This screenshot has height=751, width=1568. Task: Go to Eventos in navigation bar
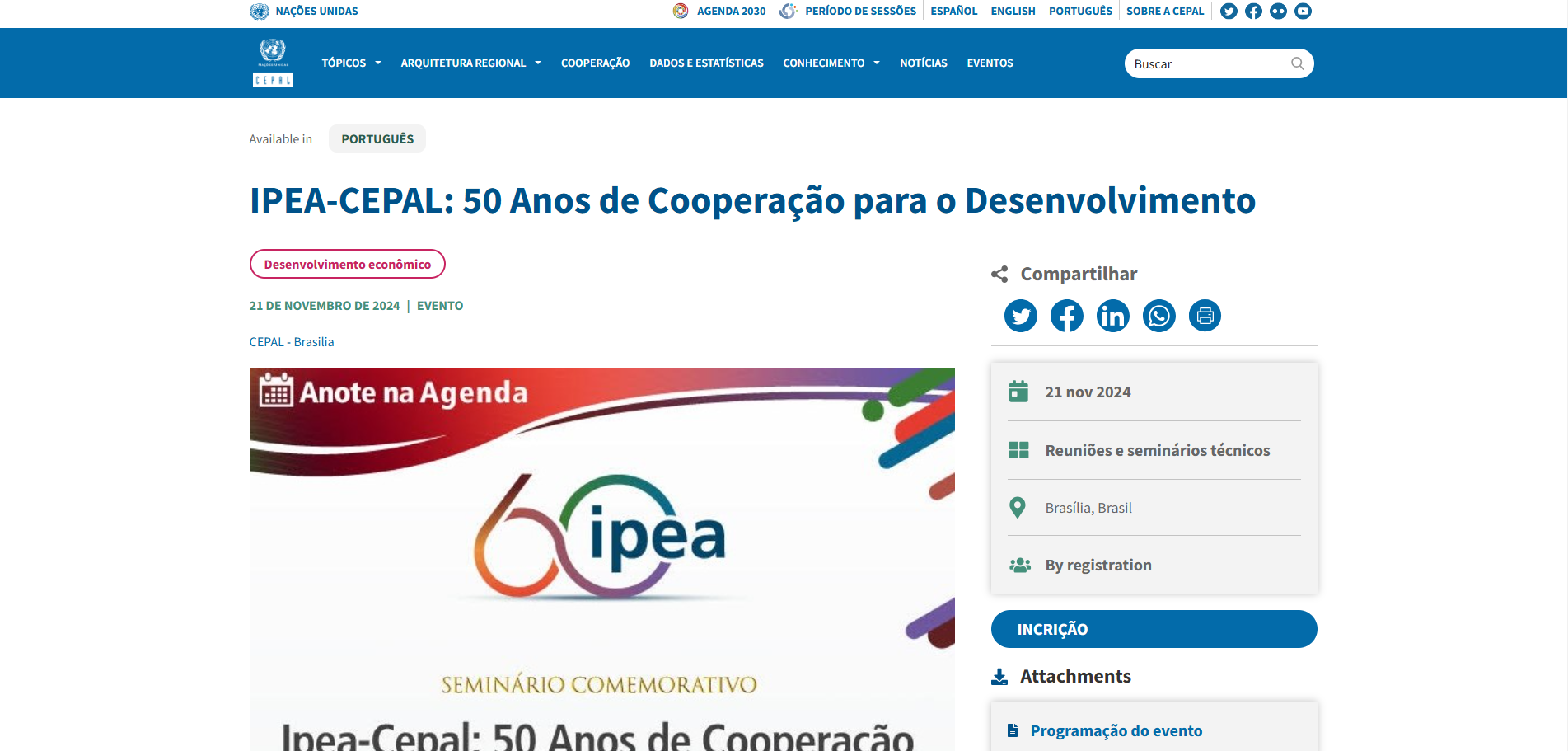(x=990, y=63)
